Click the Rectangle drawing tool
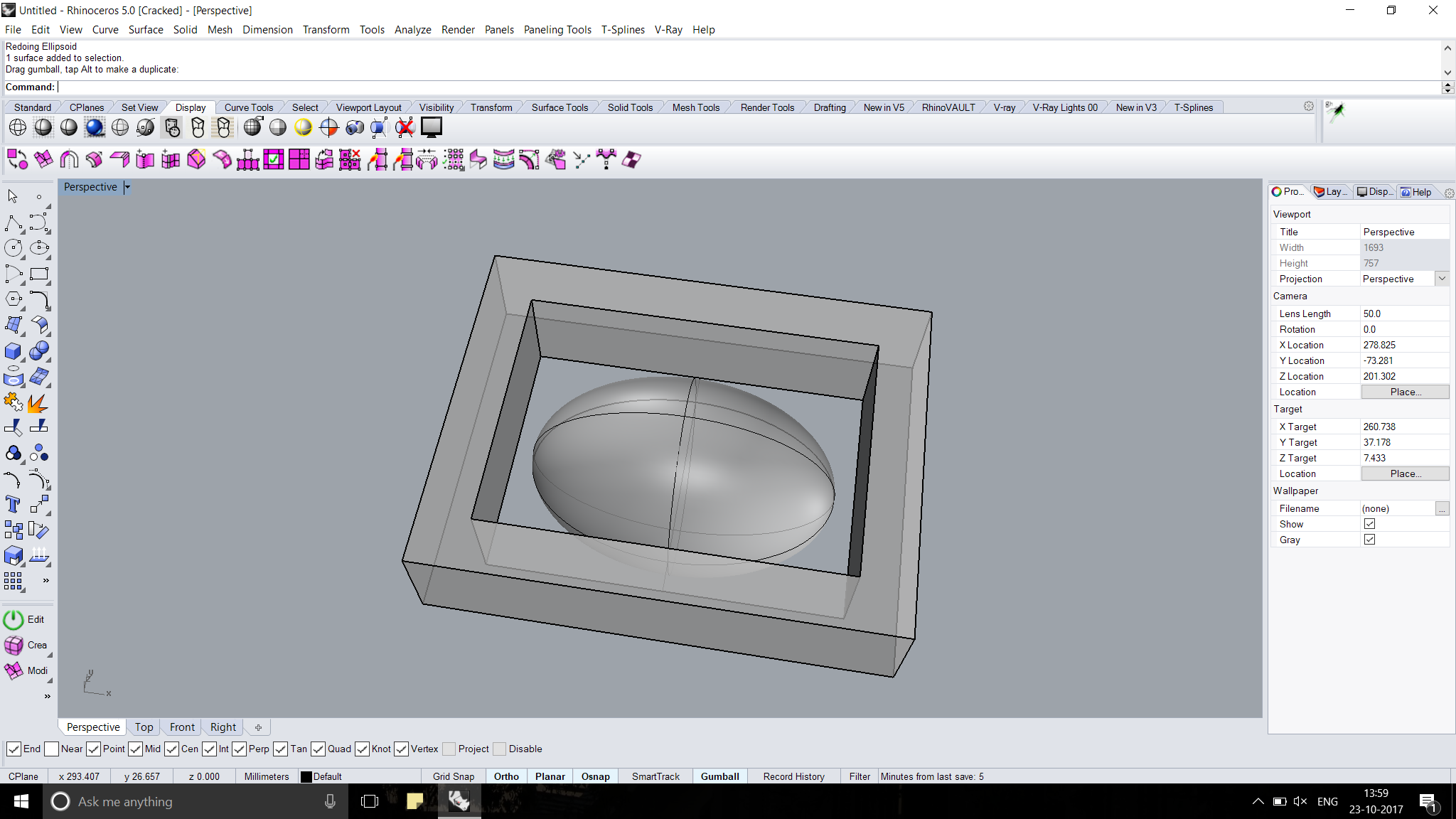The image size is (1456, 819). pos(40,274)
